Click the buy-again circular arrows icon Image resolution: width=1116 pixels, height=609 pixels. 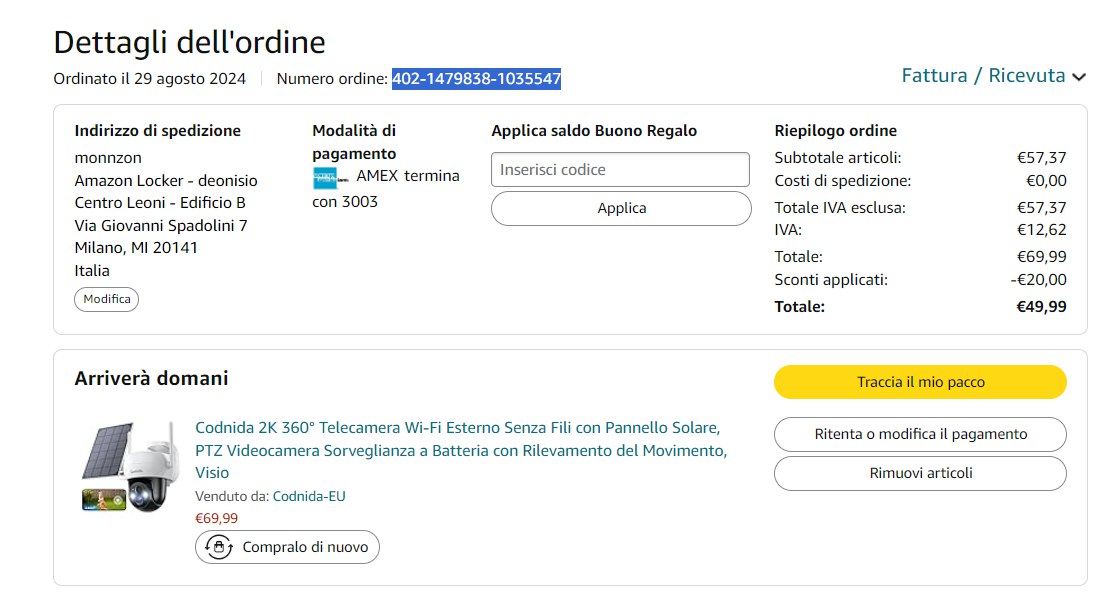217,547
